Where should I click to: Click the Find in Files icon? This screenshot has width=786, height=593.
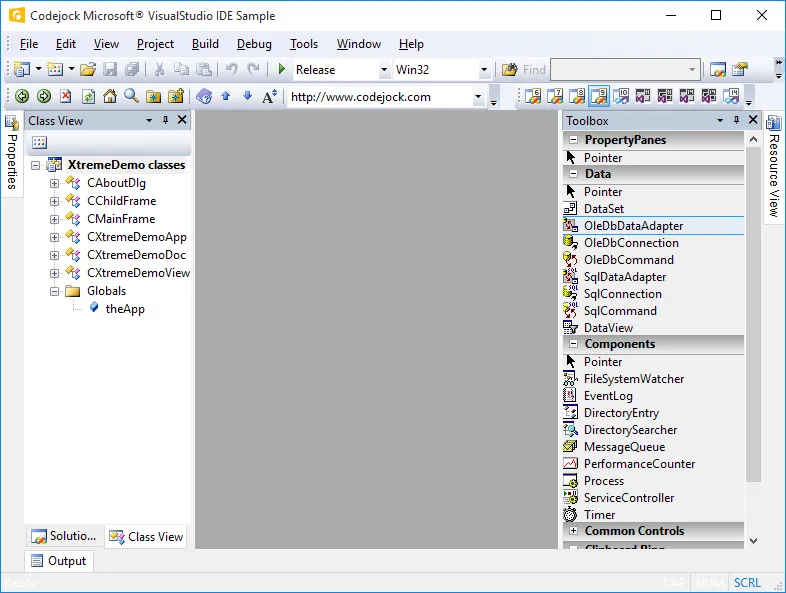click(x=510, y=69)
